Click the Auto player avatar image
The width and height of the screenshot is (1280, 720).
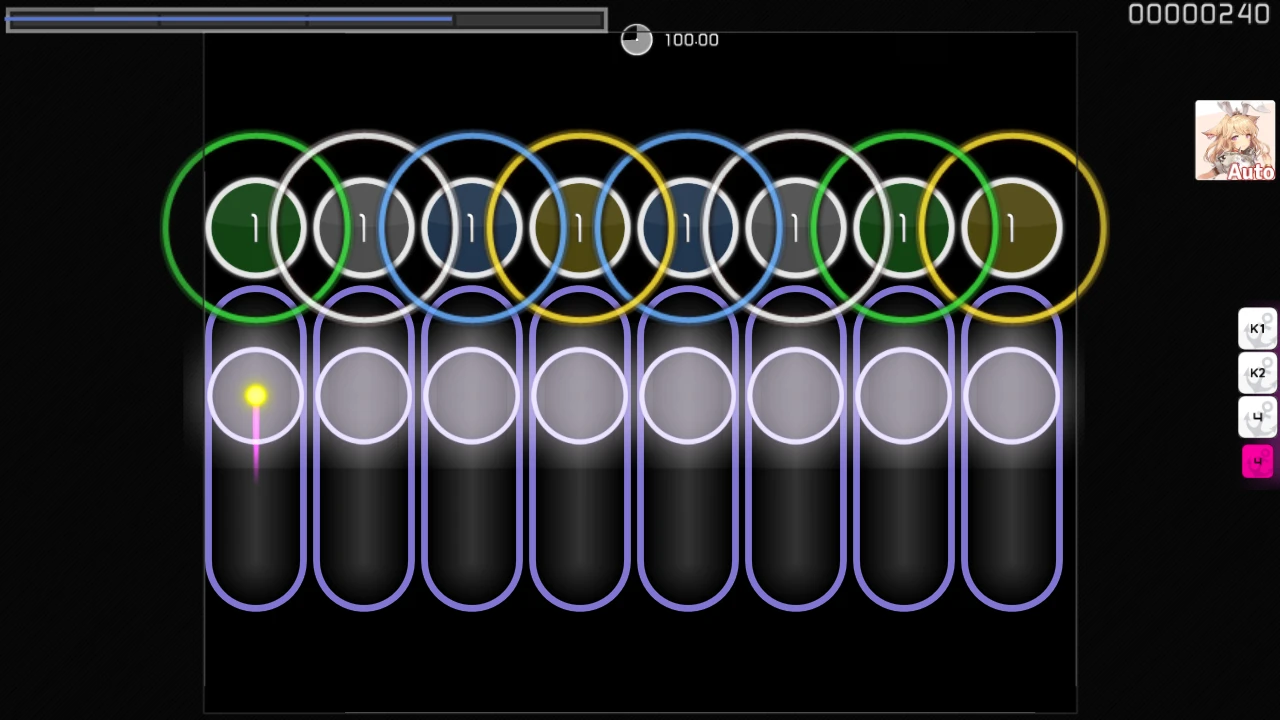click(x=1234, y=140)
